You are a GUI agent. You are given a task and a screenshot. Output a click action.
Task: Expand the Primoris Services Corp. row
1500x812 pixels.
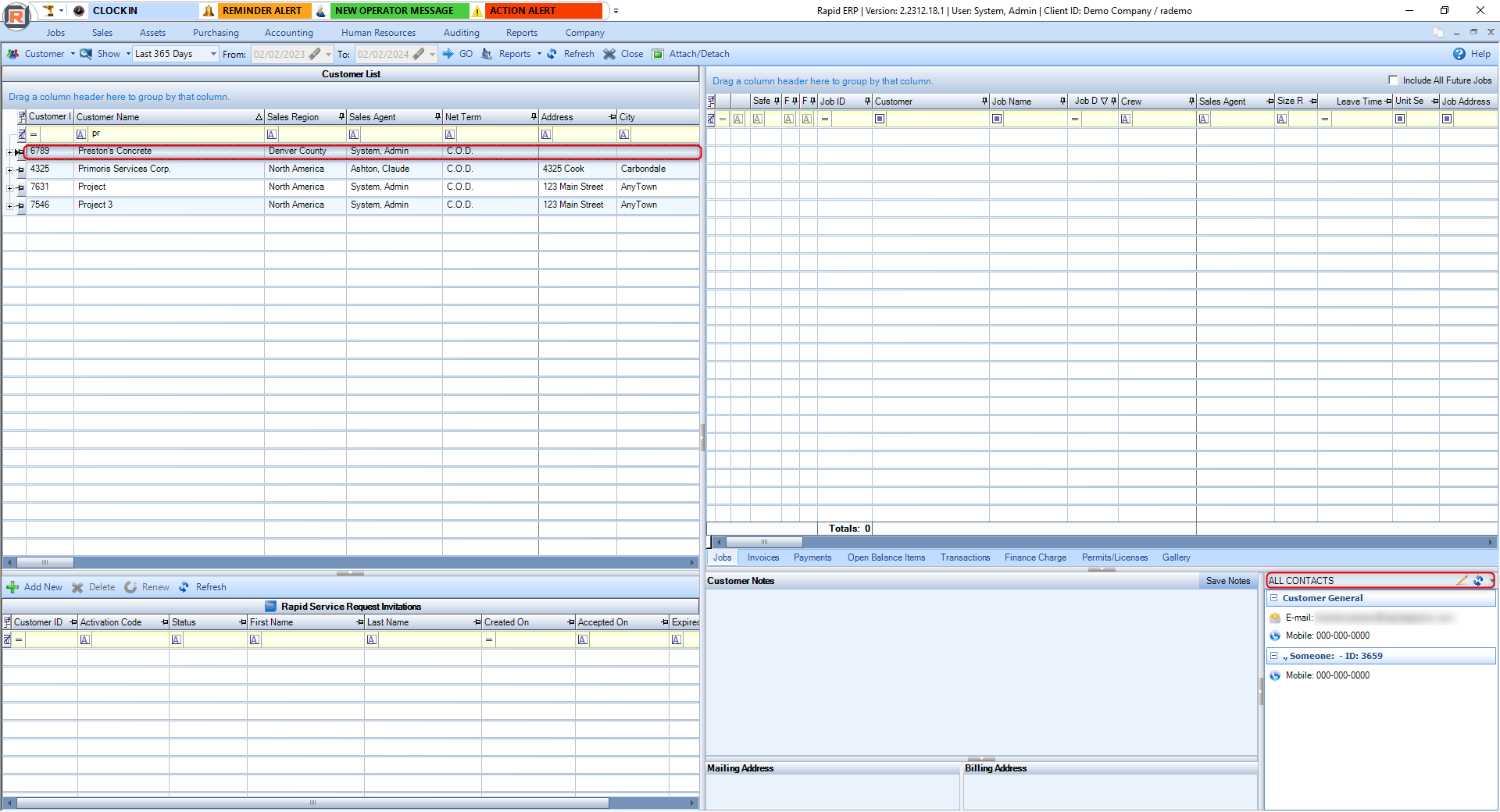pos(9,170)
